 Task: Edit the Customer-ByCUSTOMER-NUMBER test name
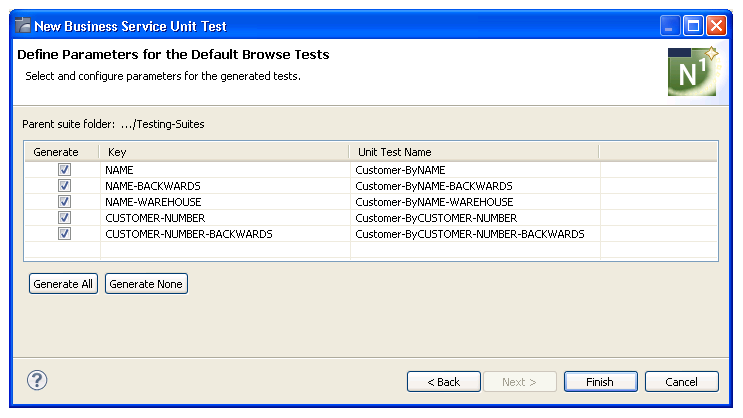pyautogui.click(x=475, y=218)
